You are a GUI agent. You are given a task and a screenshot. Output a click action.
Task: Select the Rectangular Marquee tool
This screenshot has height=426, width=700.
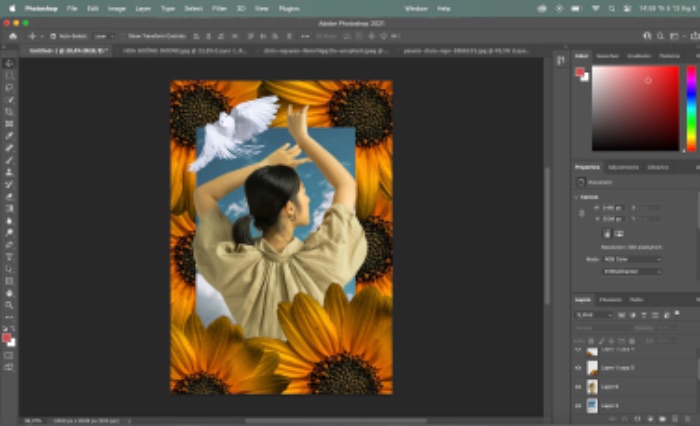[9, 75]
